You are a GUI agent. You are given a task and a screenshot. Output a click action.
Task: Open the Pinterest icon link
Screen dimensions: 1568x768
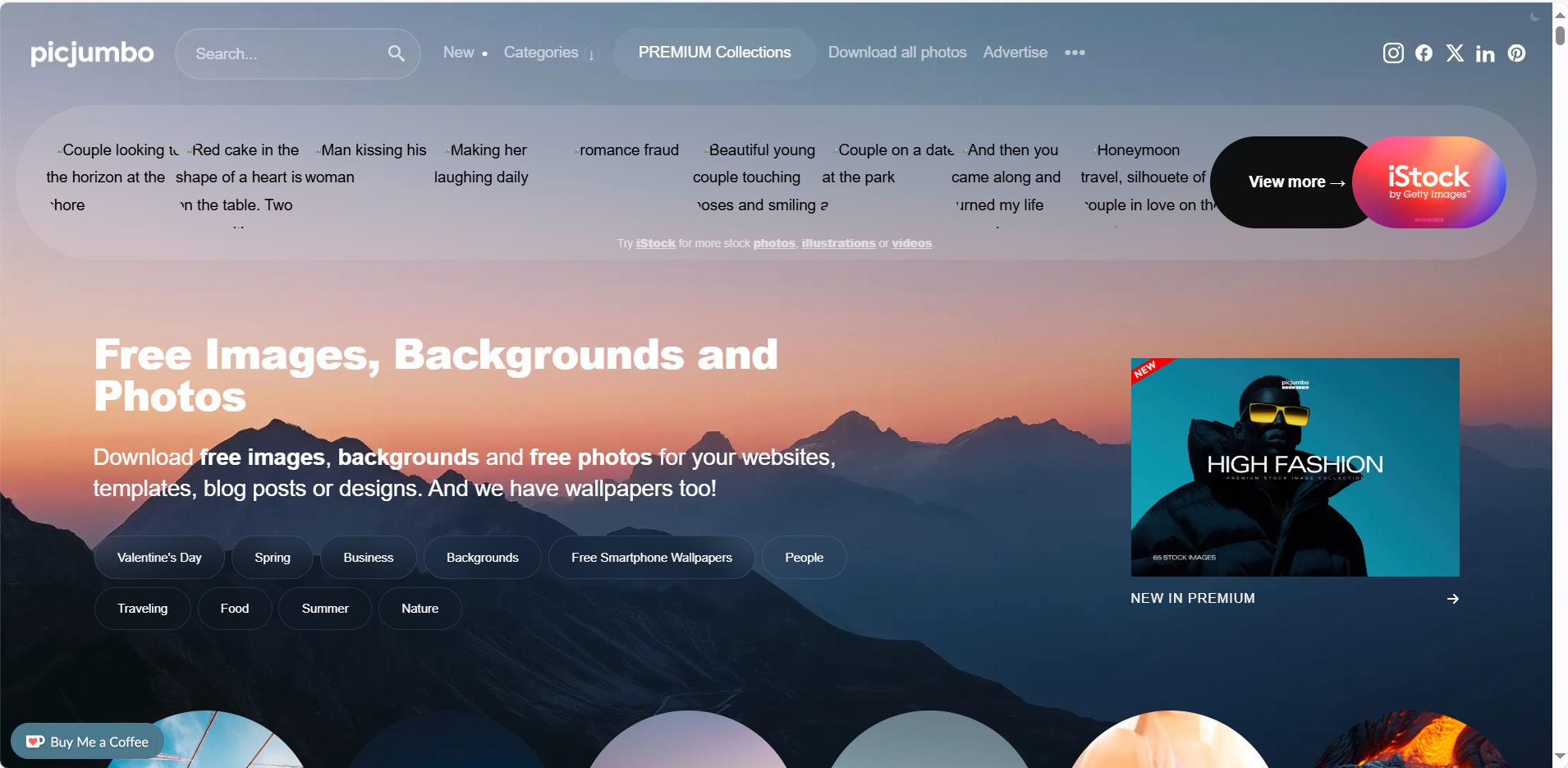(1517, 53)
